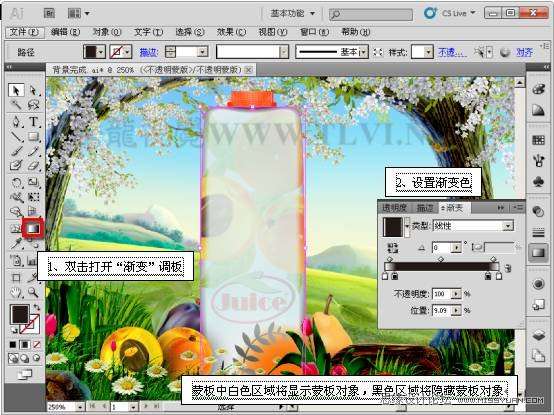Open the Layers panel dock icon
The width and height of the screenshot is (554, 415).
point(538,335)
